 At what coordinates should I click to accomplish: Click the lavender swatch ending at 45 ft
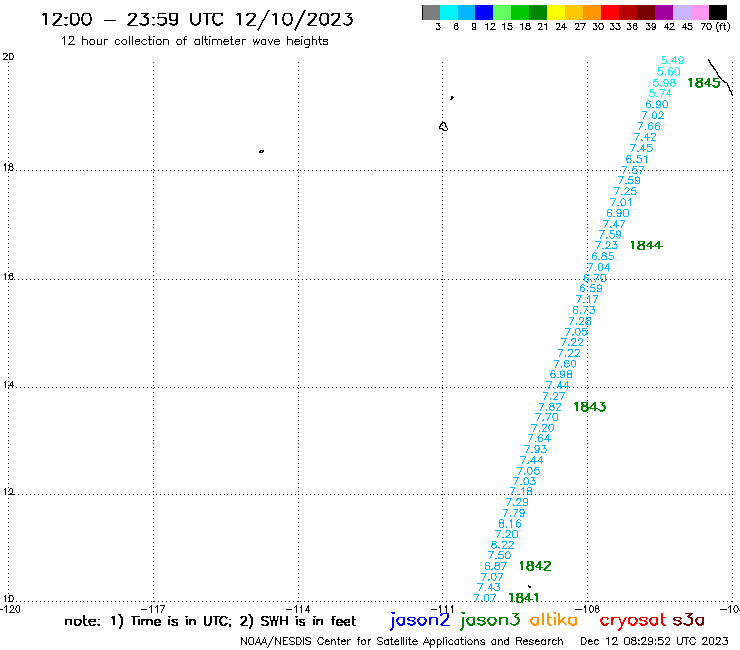681,12
